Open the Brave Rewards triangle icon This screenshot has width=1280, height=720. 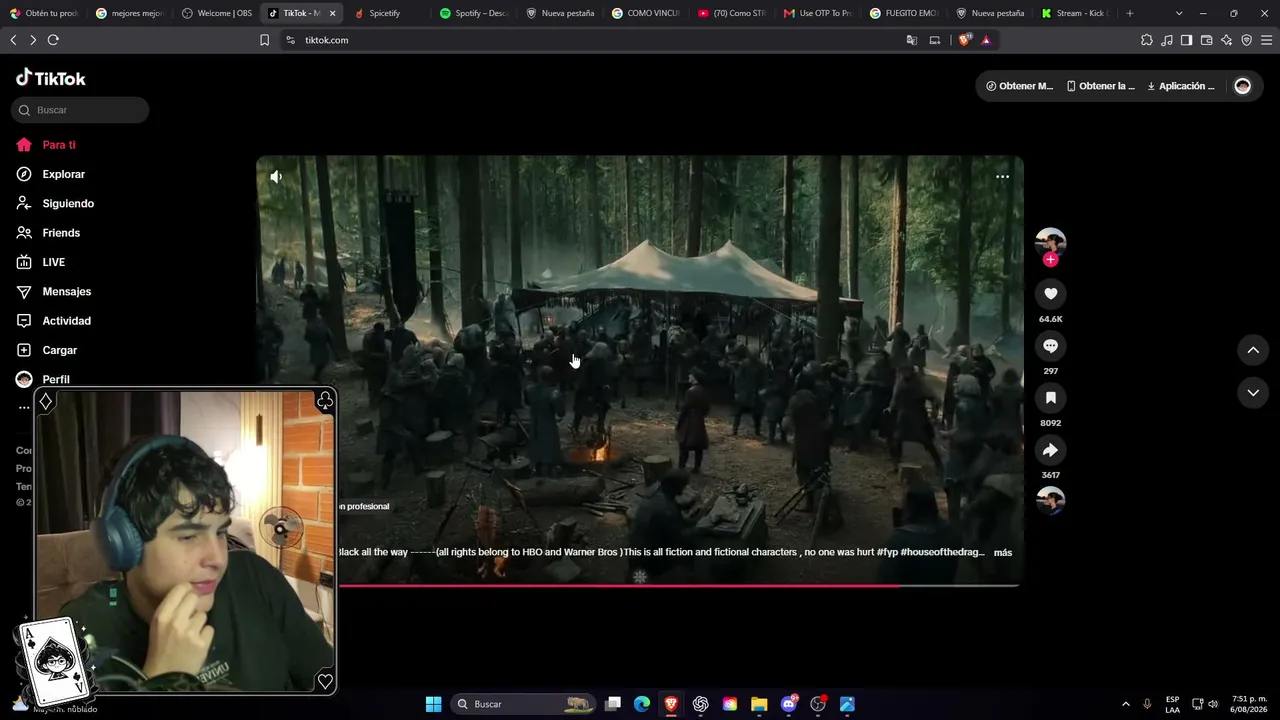click(x=986, y=40)
